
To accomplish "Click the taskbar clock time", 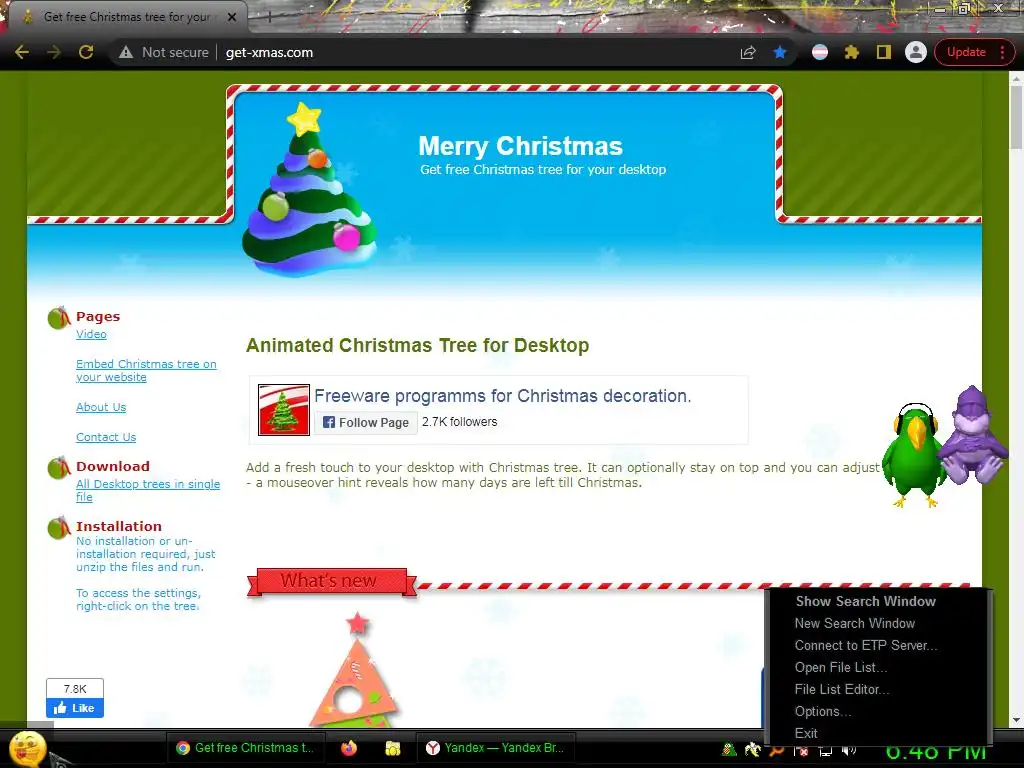I will pyautogui.click(x=936, y=752).
